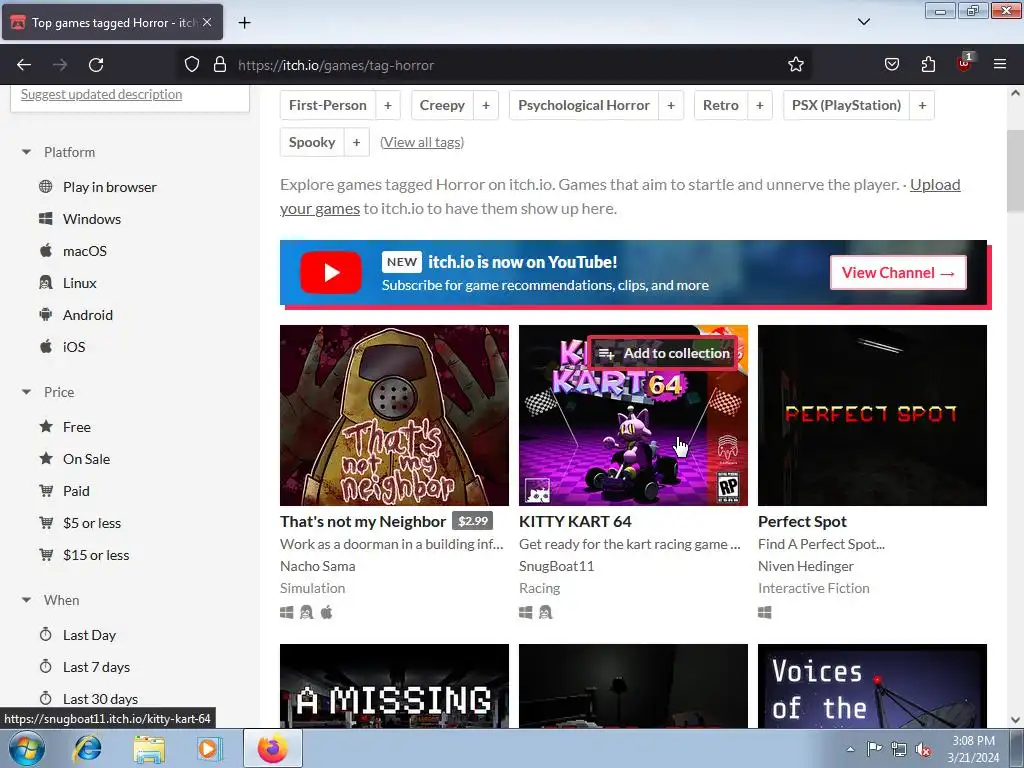Image resolution: width=1024 pixels, height=768 pixels.
Task: Select the star icon next to Free
Action: tap(46, 427)
